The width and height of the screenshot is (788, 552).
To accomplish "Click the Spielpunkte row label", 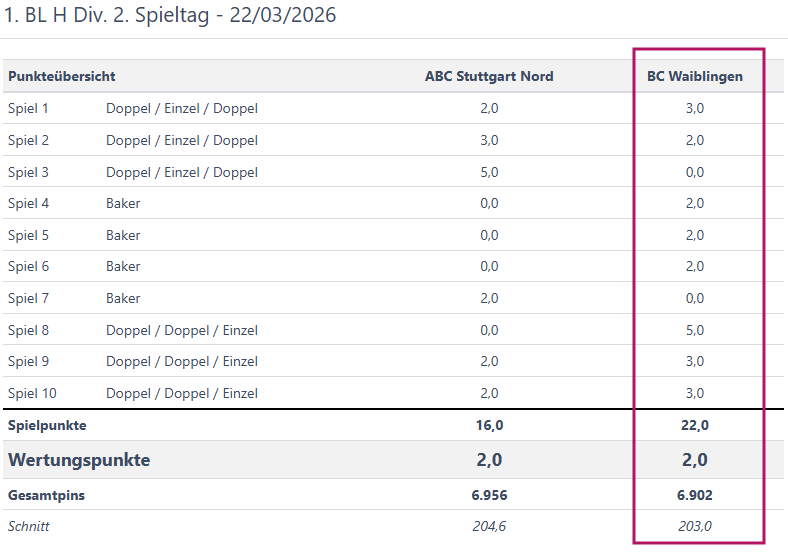I will tap(47, 426).
